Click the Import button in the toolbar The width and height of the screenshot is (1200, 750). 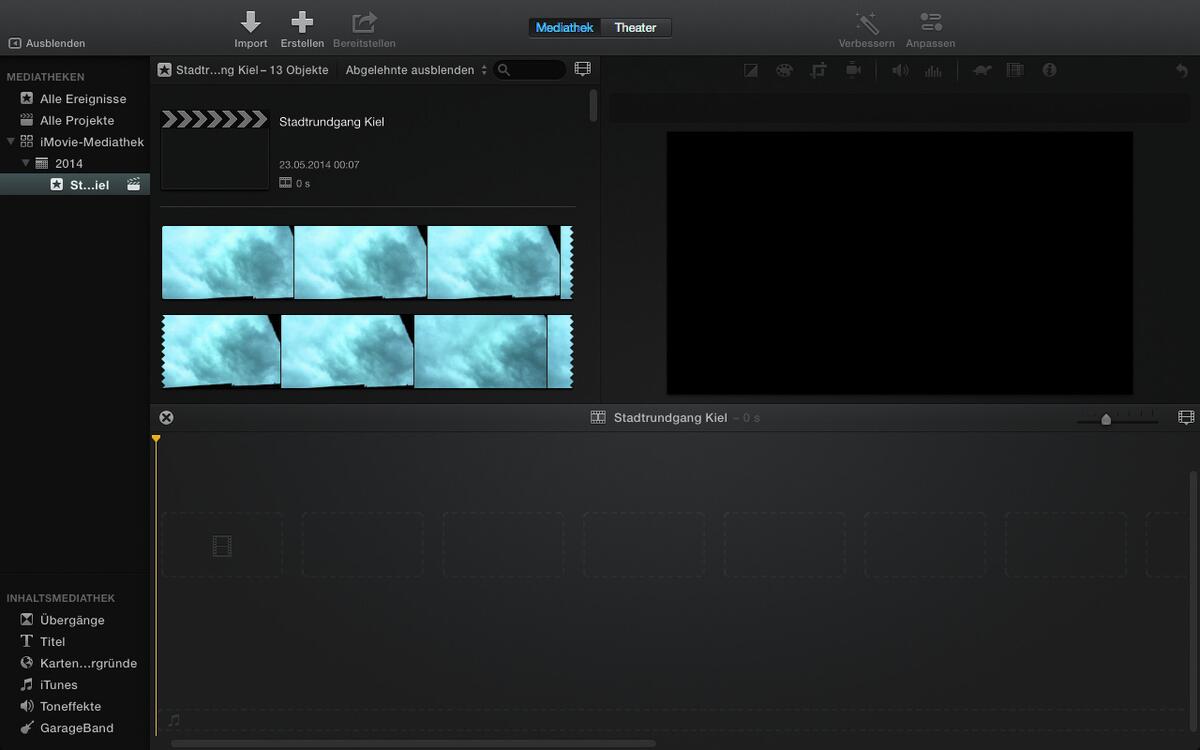(251, 27)
